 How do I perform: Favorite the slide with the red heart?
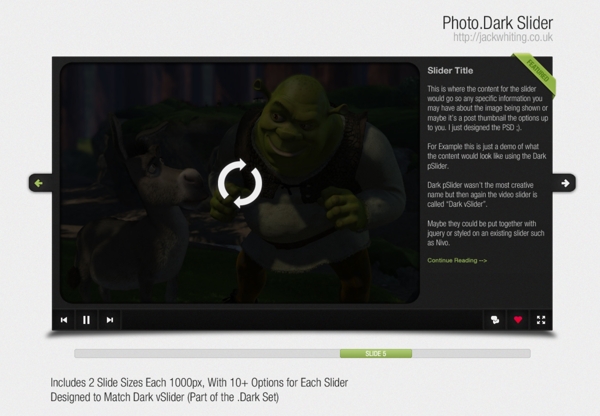coord(518,320)
